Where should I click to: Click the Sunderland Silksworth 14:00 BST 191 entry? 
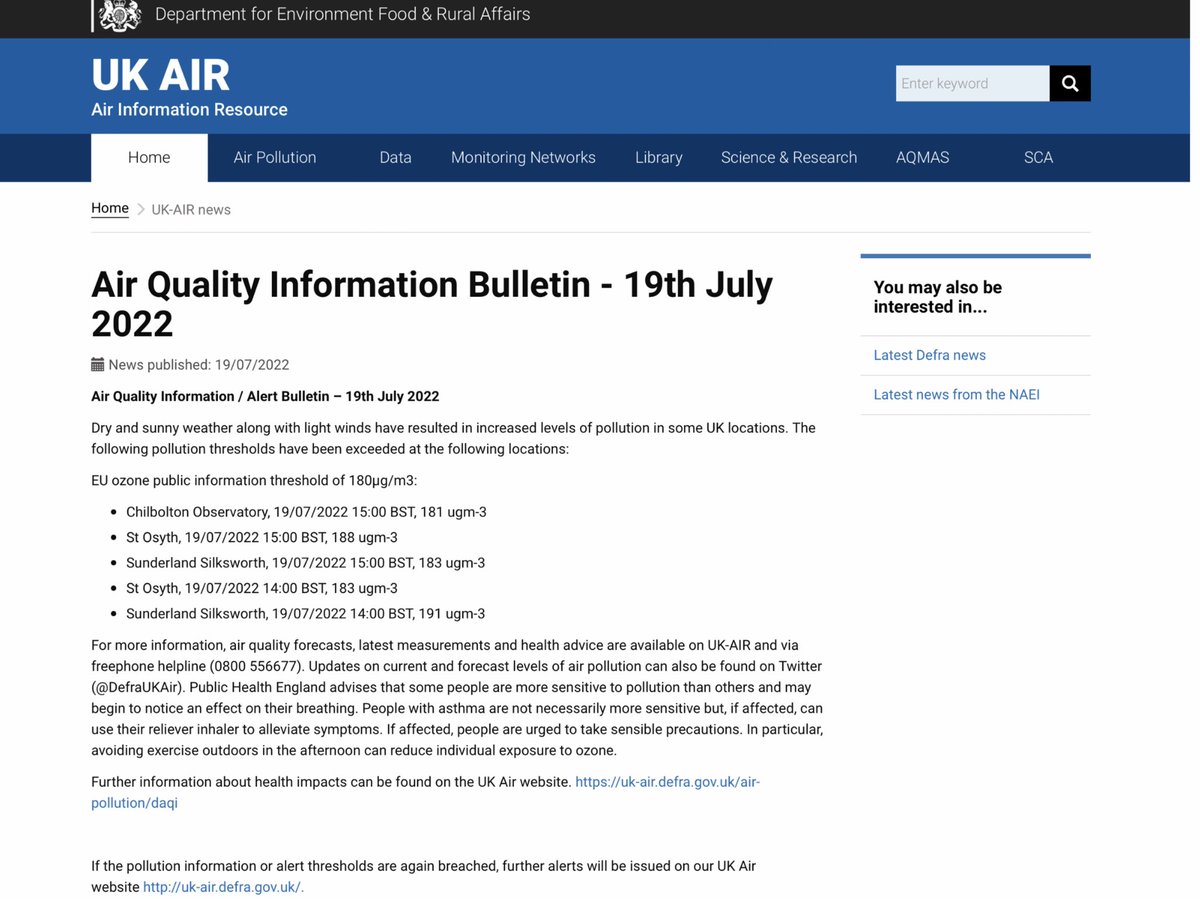305,614
